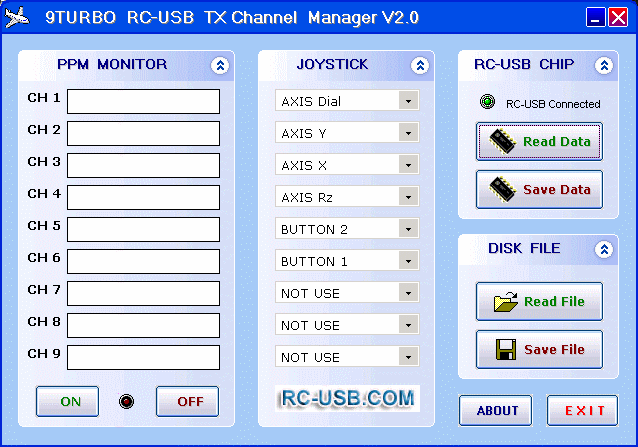
Task: Open the AXIS X dropdown
Action: click(x=408, y=165)
